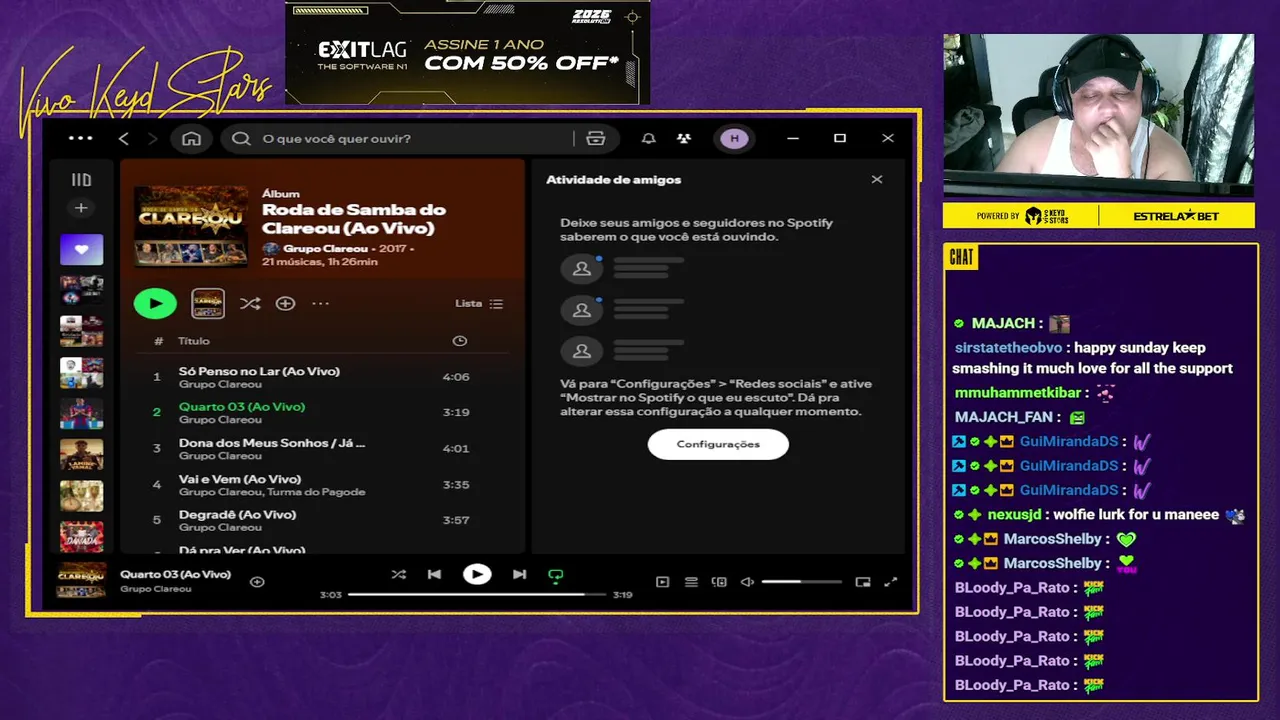Screen dimensions: 1280x720
Task: Go to the Spotify Home page
Action: pyautogui.click(x=191, y=138)
